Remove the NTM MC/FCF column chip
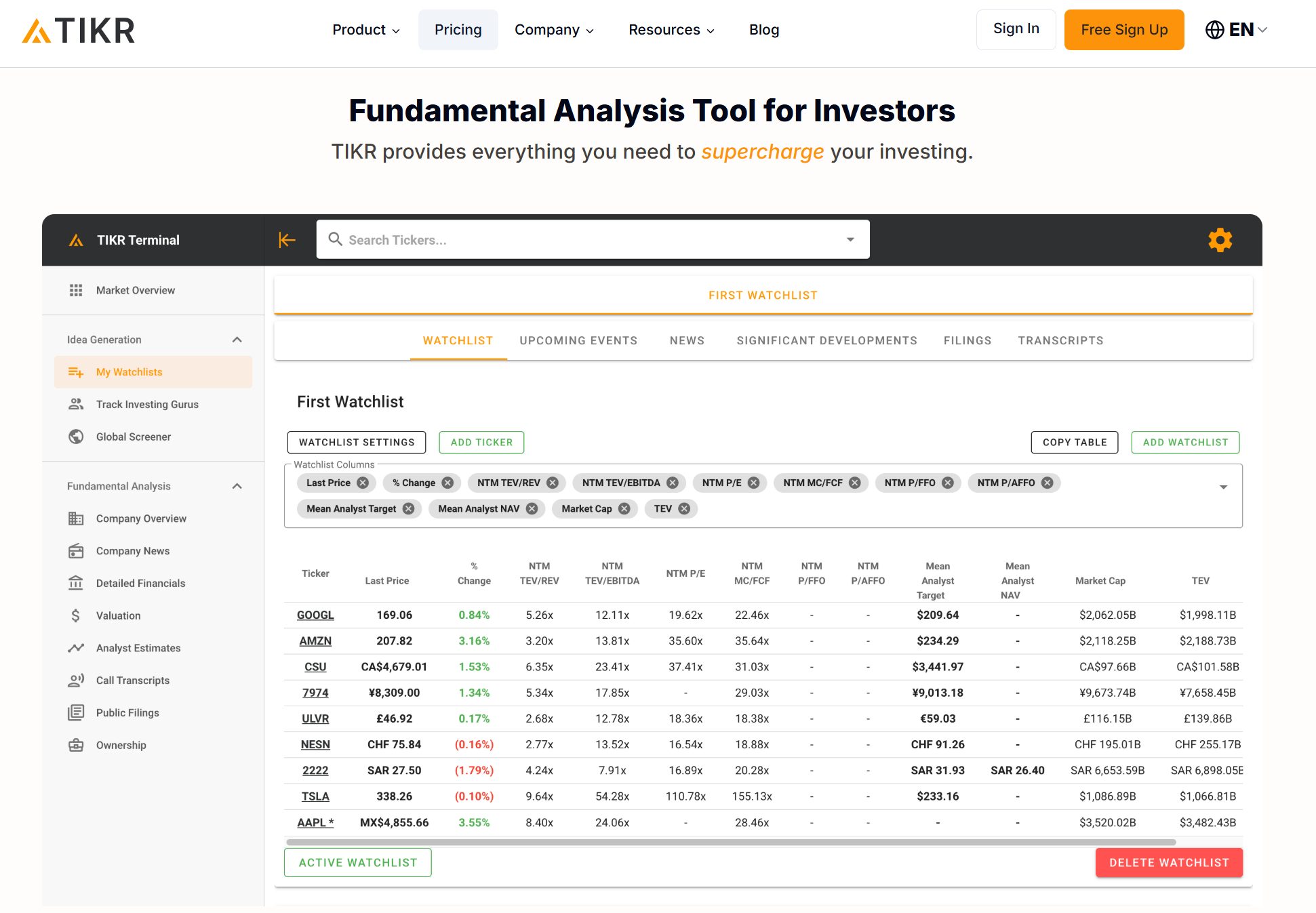The image size is (1316, 913). 855,483
